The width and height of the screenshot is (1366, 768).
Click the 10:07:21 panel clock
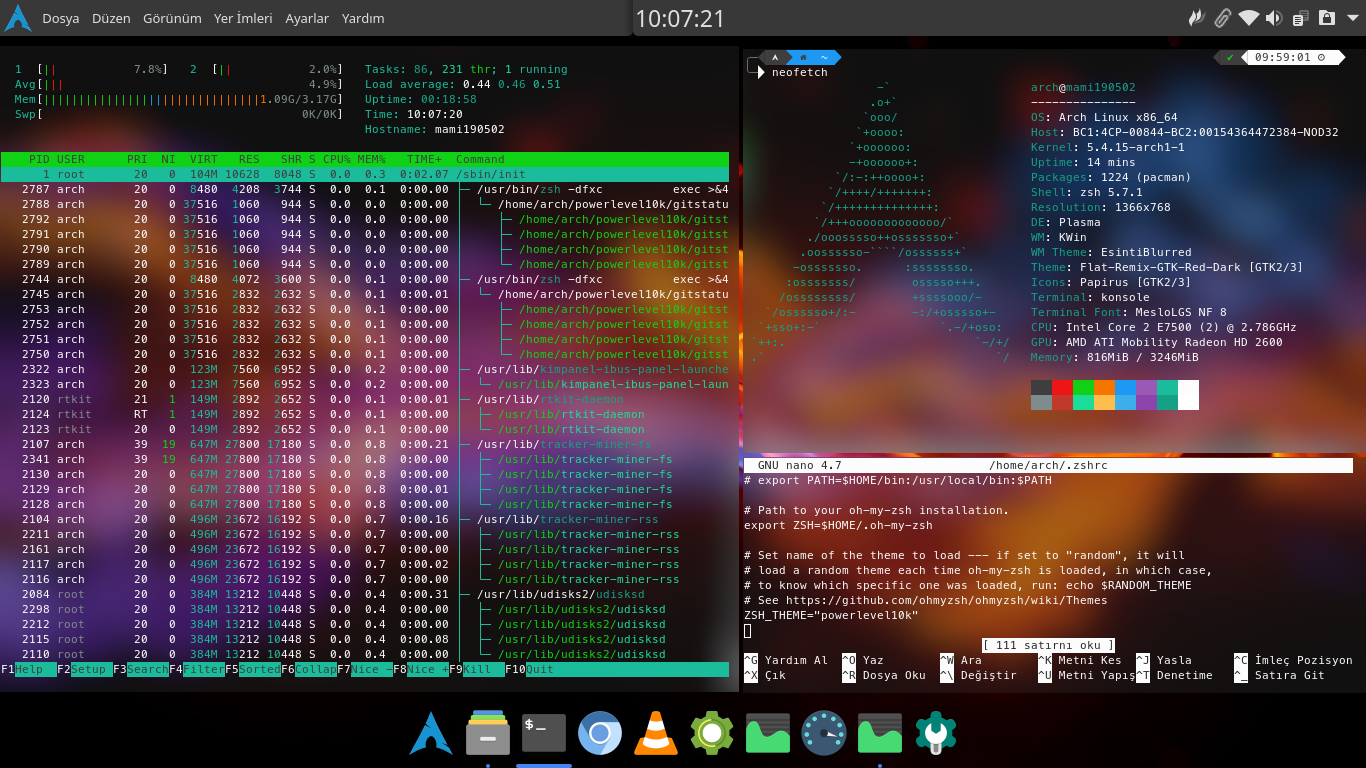[680, 18]
